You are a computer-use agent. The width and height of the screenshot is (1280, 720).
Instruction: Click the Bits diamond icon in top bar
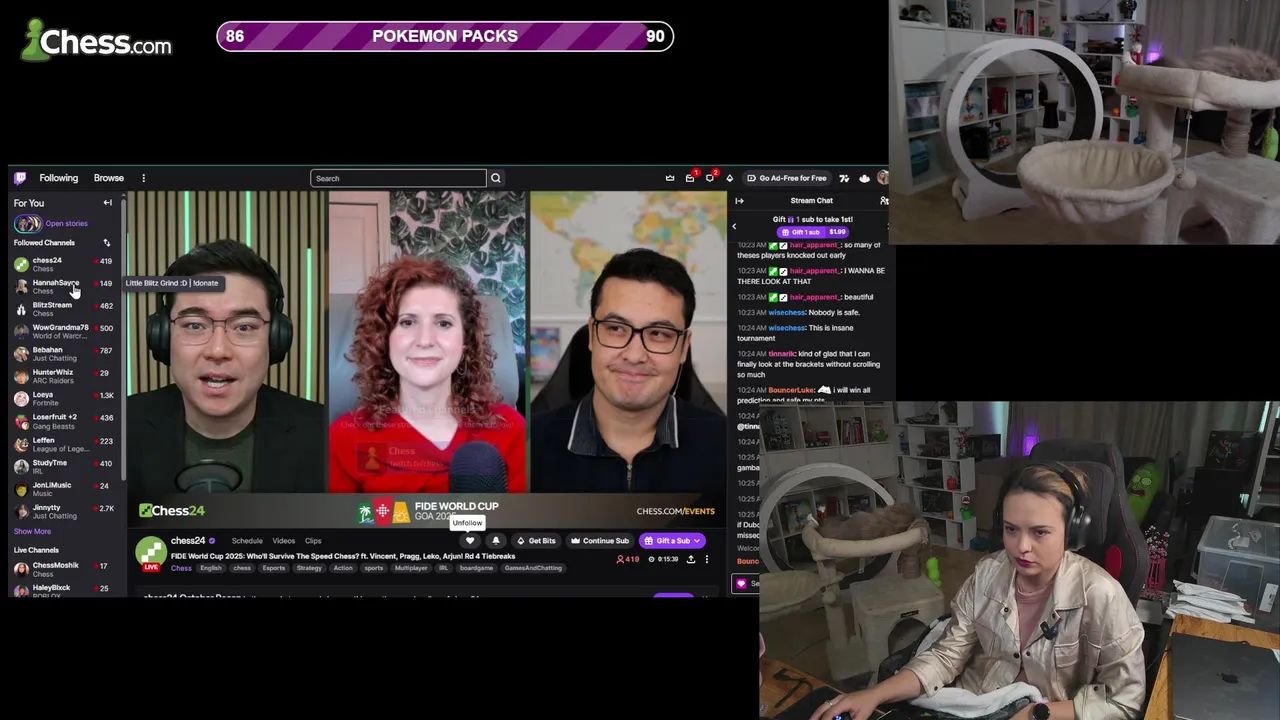(x=729, y=178)
